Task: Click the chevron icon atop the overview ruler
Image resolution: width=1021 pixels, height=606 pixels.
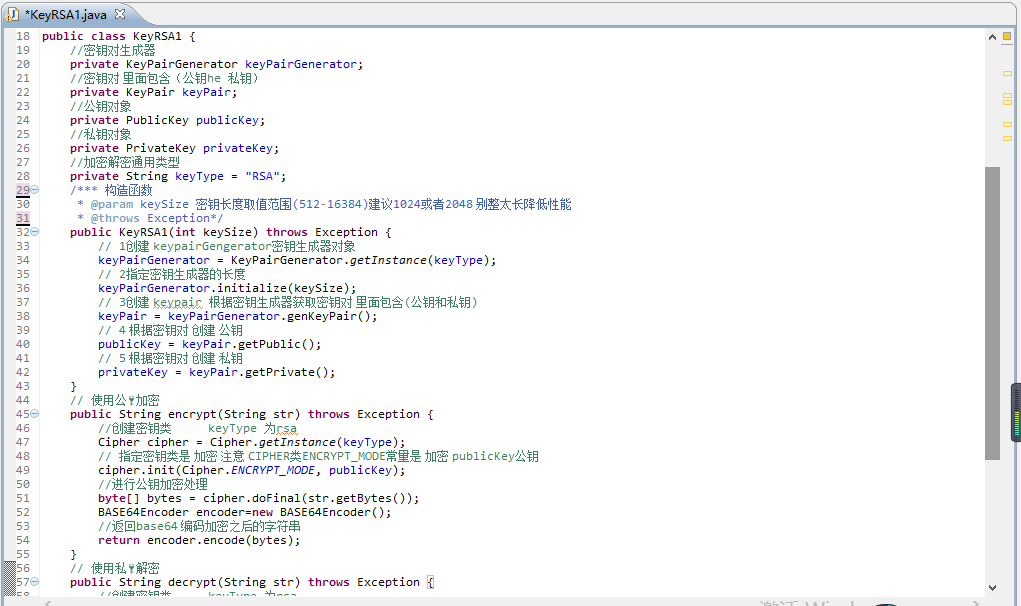Action: coord(993,37)
